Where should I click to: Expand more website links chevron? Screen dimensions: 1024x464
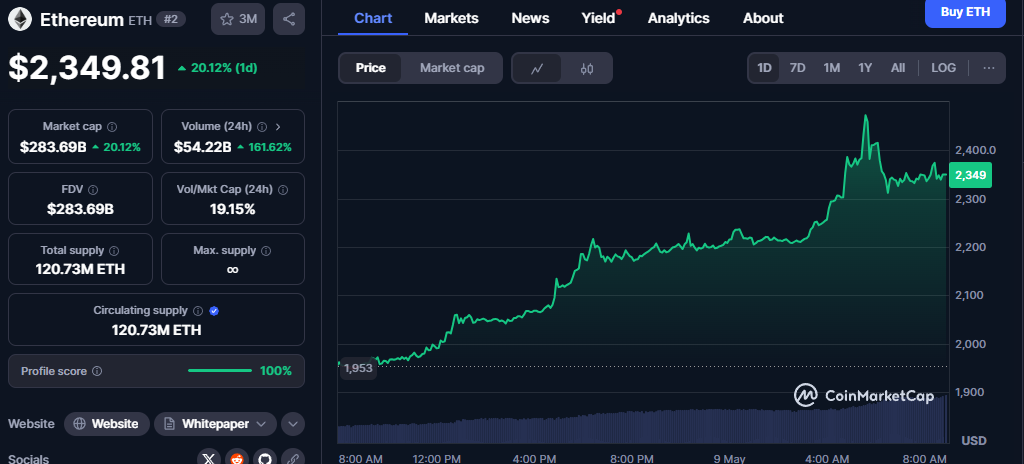(x=293, y=424)
